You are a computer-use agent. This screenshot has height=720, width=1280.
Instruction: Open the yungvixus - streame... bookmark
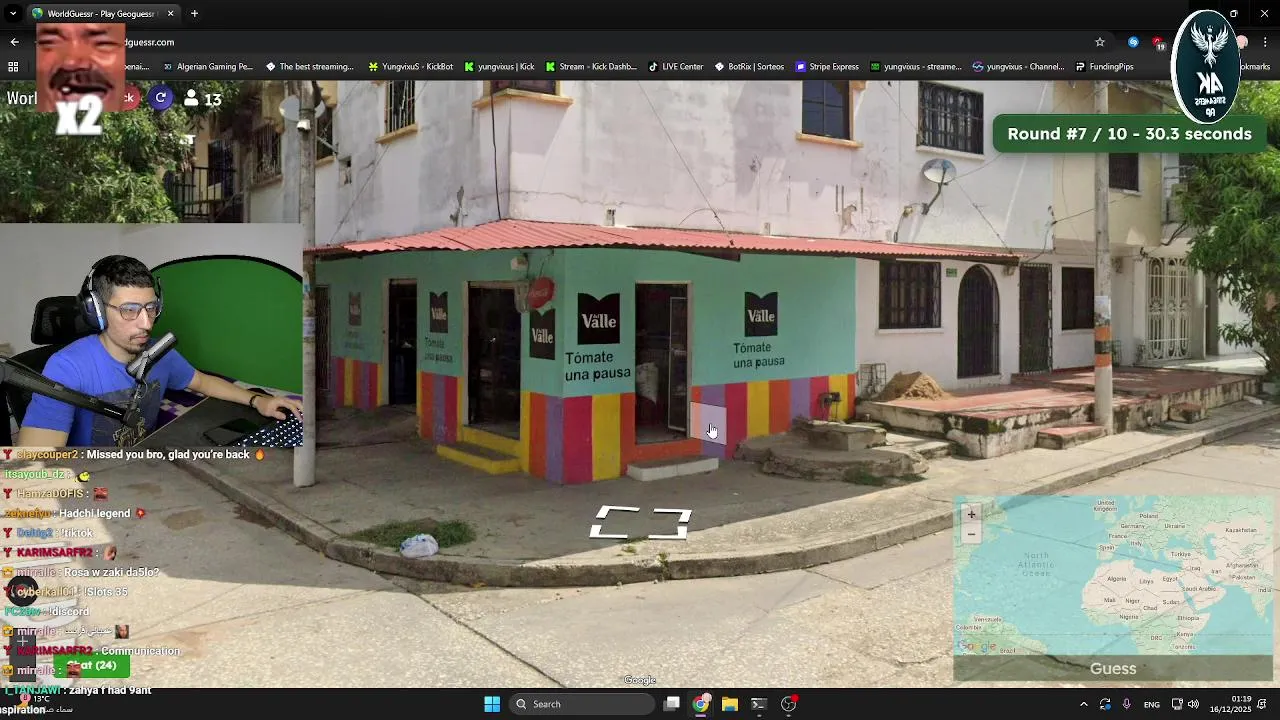(x=915, y=67)
